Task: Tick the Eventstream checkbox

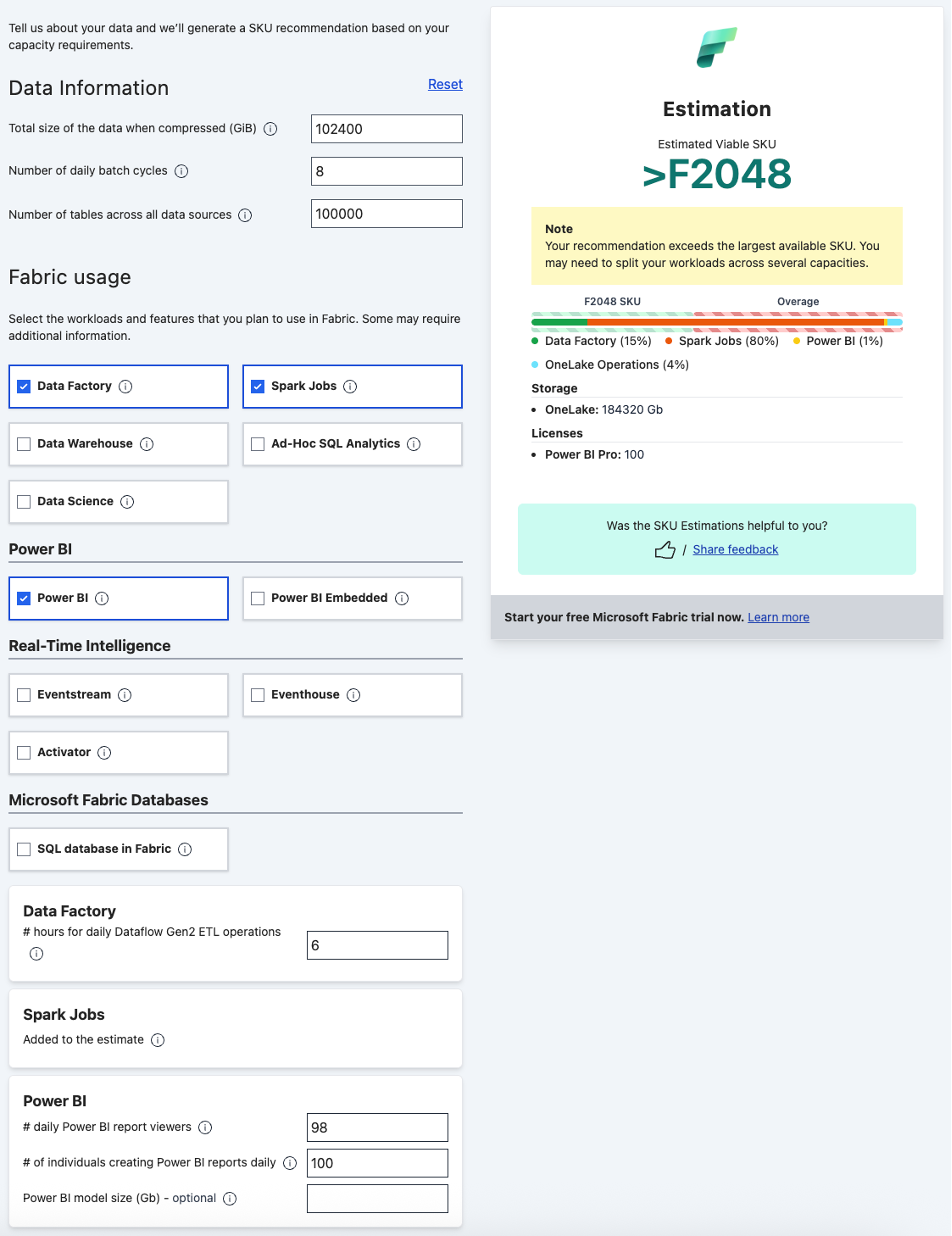Action: (24, 695)
